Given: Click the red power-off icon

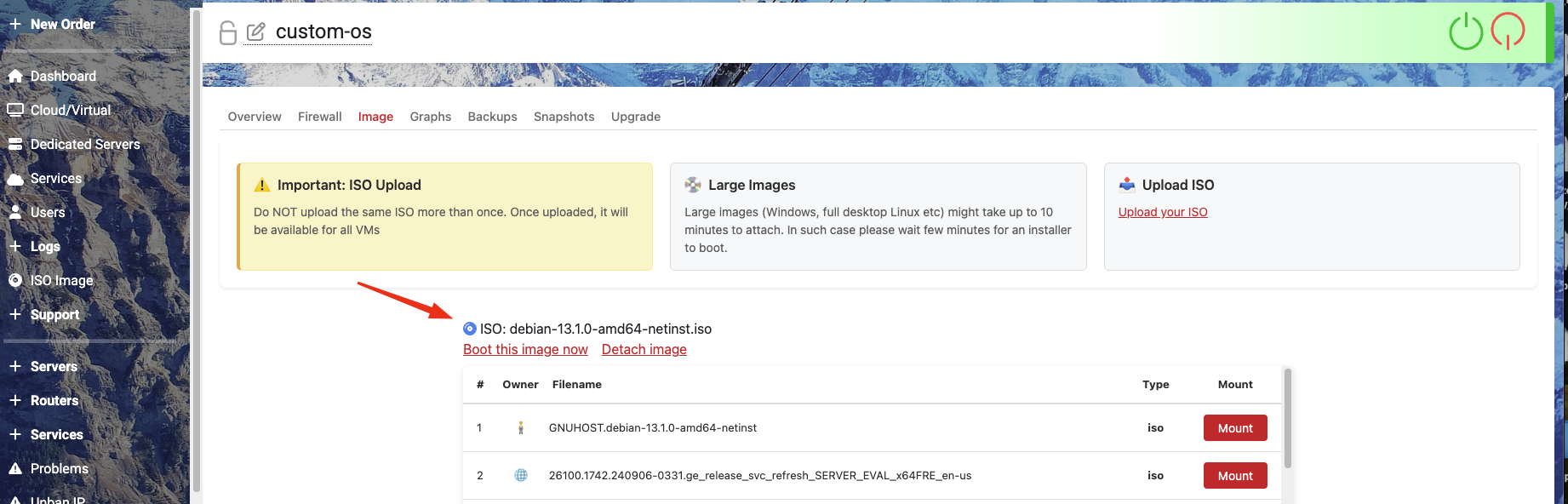Looking at the screenshot, I should [x=1508, y=31].
